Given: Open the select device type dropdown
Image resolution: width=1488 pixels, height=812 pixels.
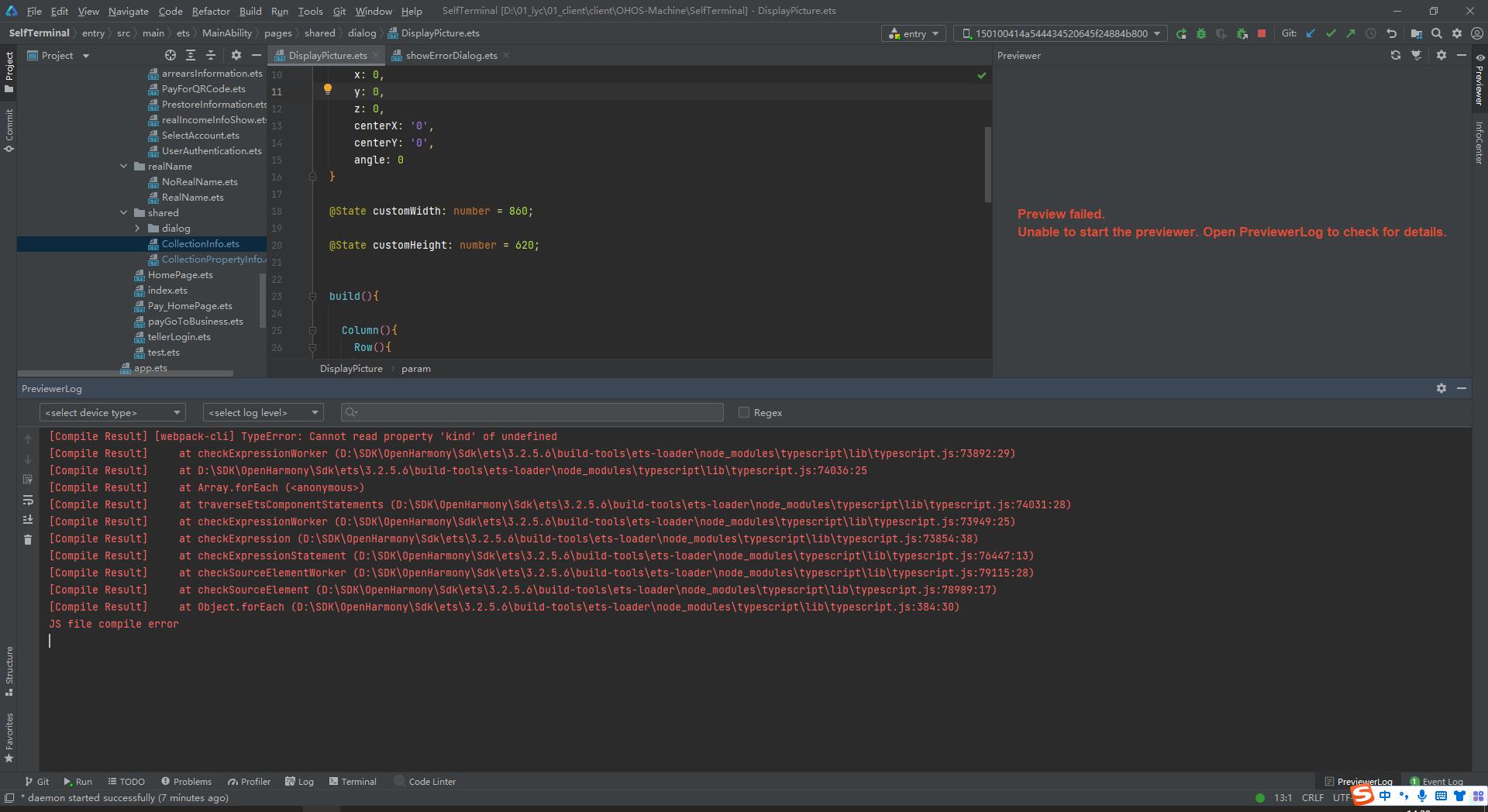Looking at the screenshot, I should (x=112, y=412).
